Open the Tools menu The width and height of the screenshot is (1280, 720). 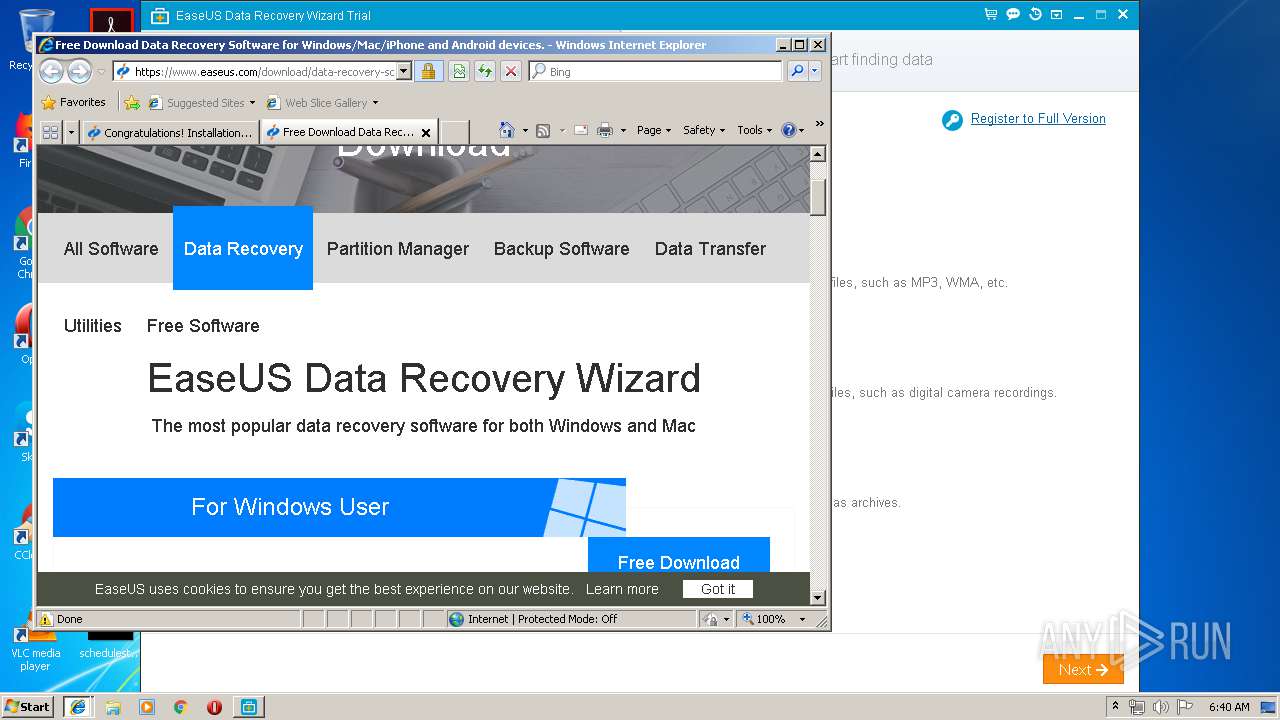[x=755, y=130]
